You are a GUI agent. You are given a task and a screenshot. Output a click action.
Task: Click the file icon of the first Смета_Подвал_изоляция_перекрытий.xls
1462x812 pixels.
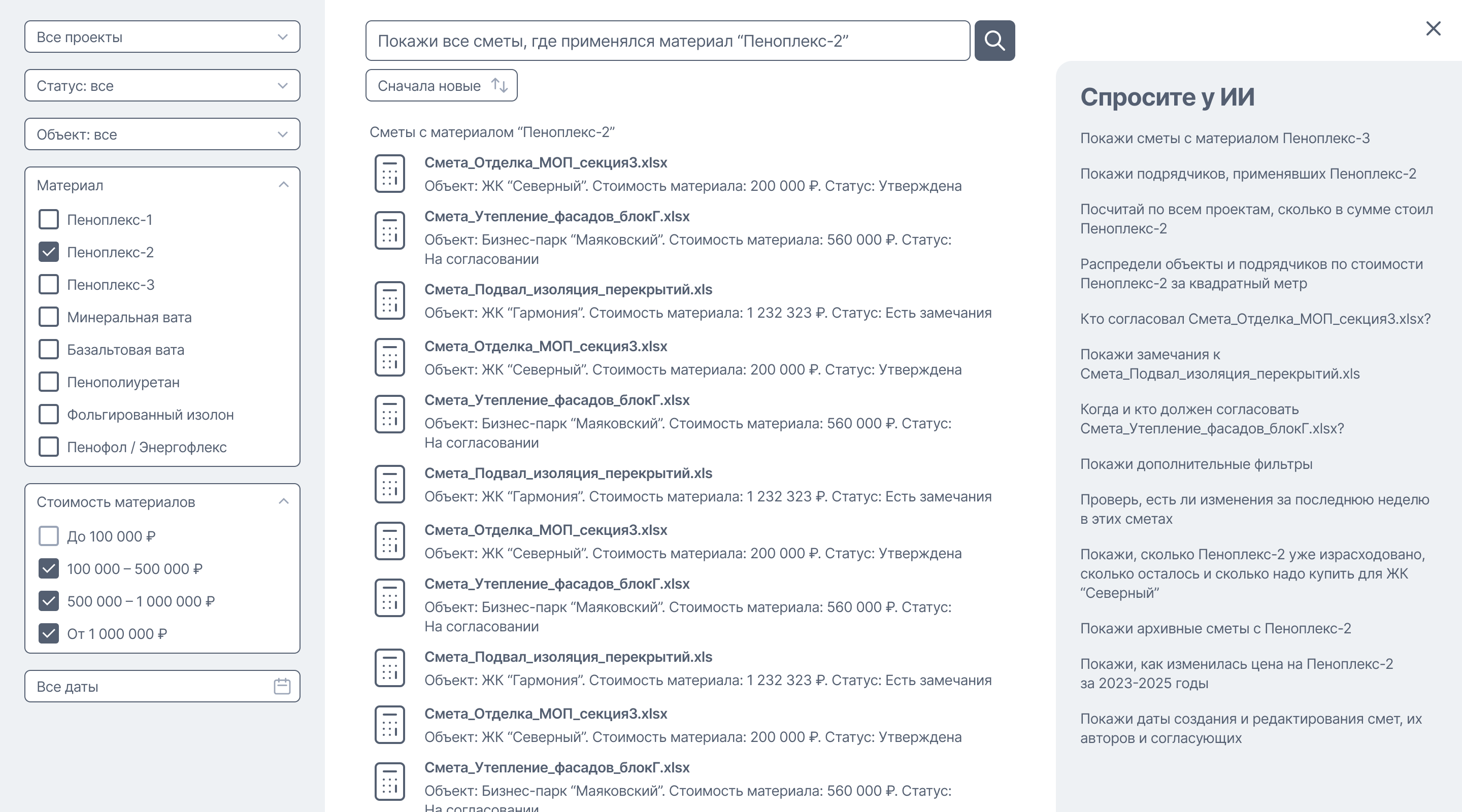(389, 301)
